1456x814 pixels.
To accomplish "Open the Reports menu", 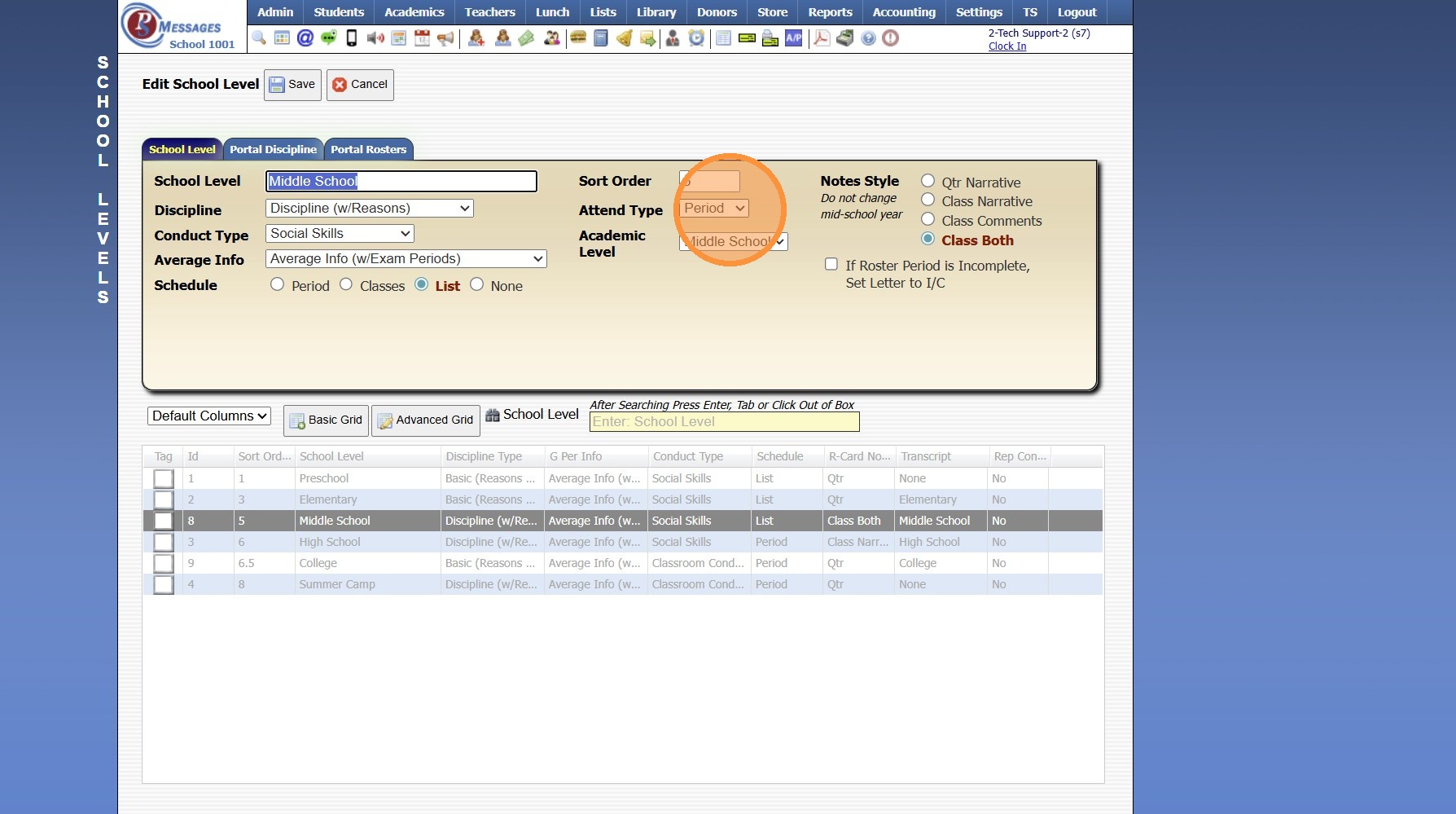I will [831, 12].
